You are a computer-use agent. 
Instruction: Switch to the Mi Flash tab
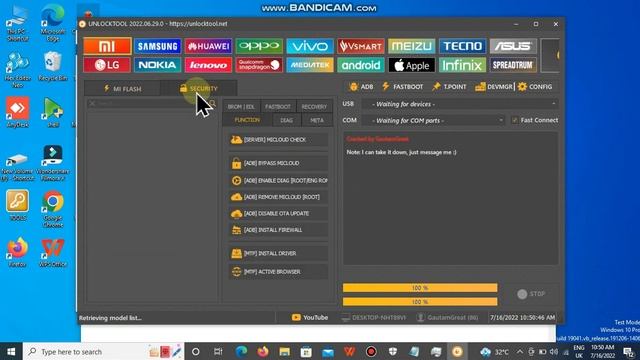(x=122, y=89)
